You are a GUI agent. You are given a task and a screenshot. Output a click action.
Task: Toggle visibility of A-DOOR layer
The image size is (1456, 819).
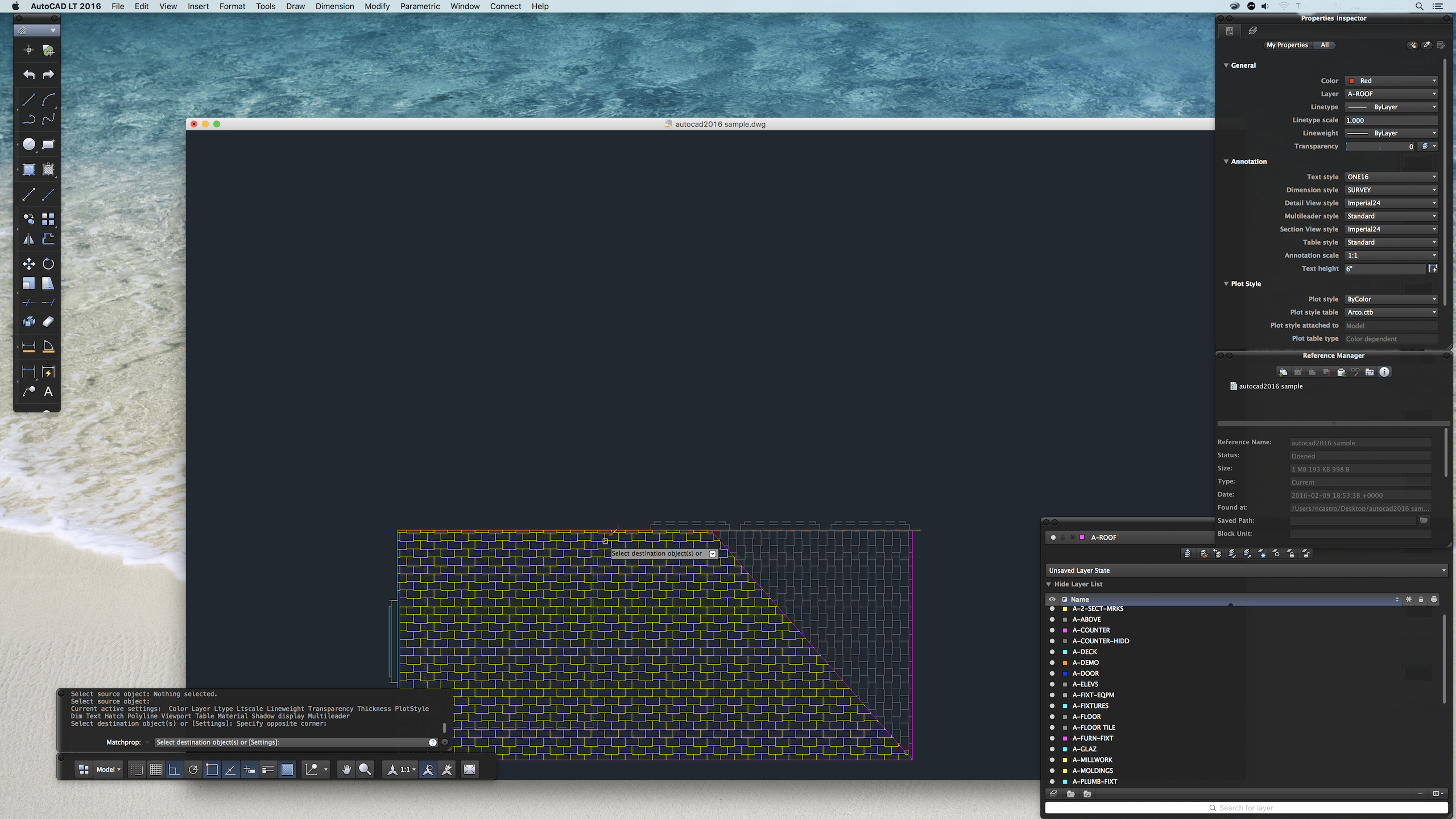(1052, 673)
